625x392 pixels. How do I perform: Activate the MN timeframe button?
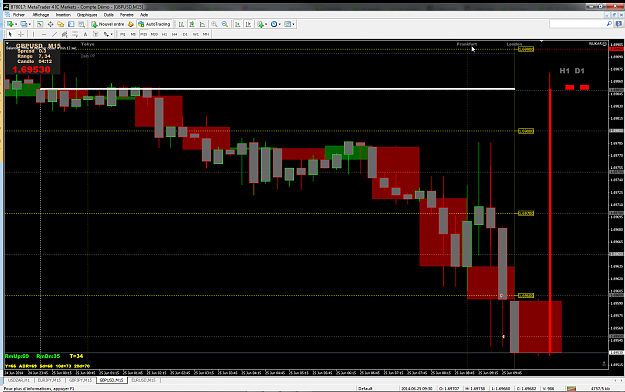coord(206,34)
